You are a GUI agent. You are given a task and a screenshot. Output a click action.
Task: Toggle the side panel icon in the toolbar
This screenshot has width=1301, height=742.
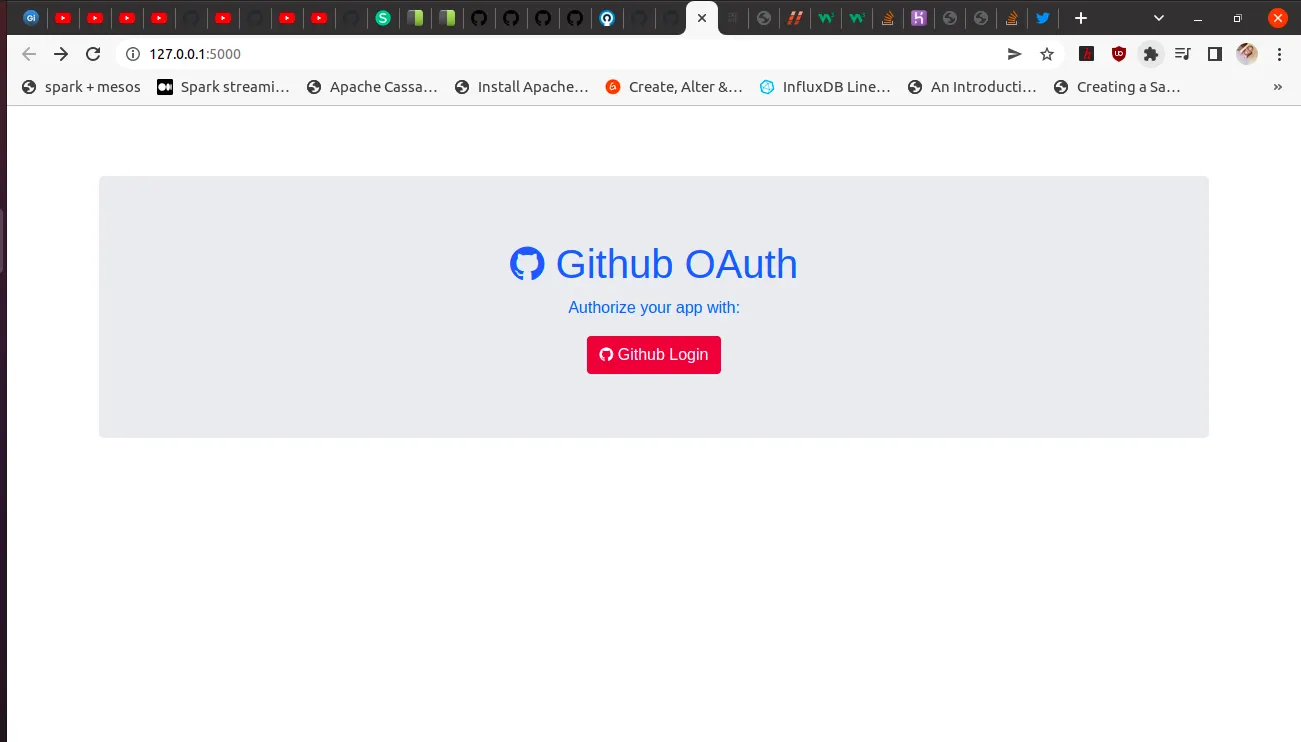coord(1214,54)
